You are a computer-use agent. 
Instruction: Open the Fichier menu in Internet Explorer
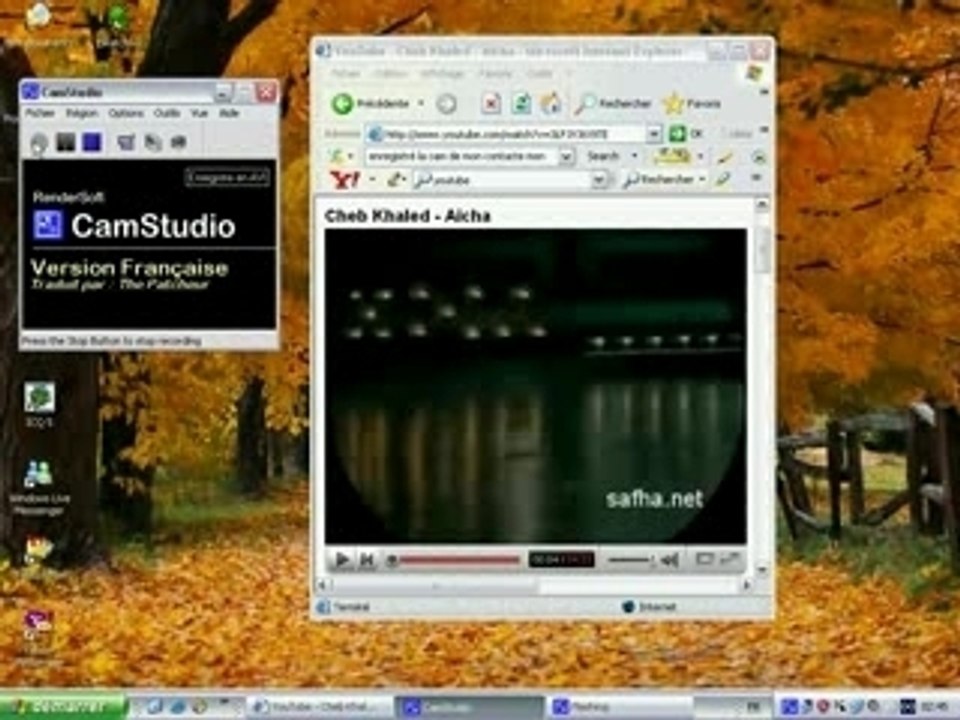347,74
